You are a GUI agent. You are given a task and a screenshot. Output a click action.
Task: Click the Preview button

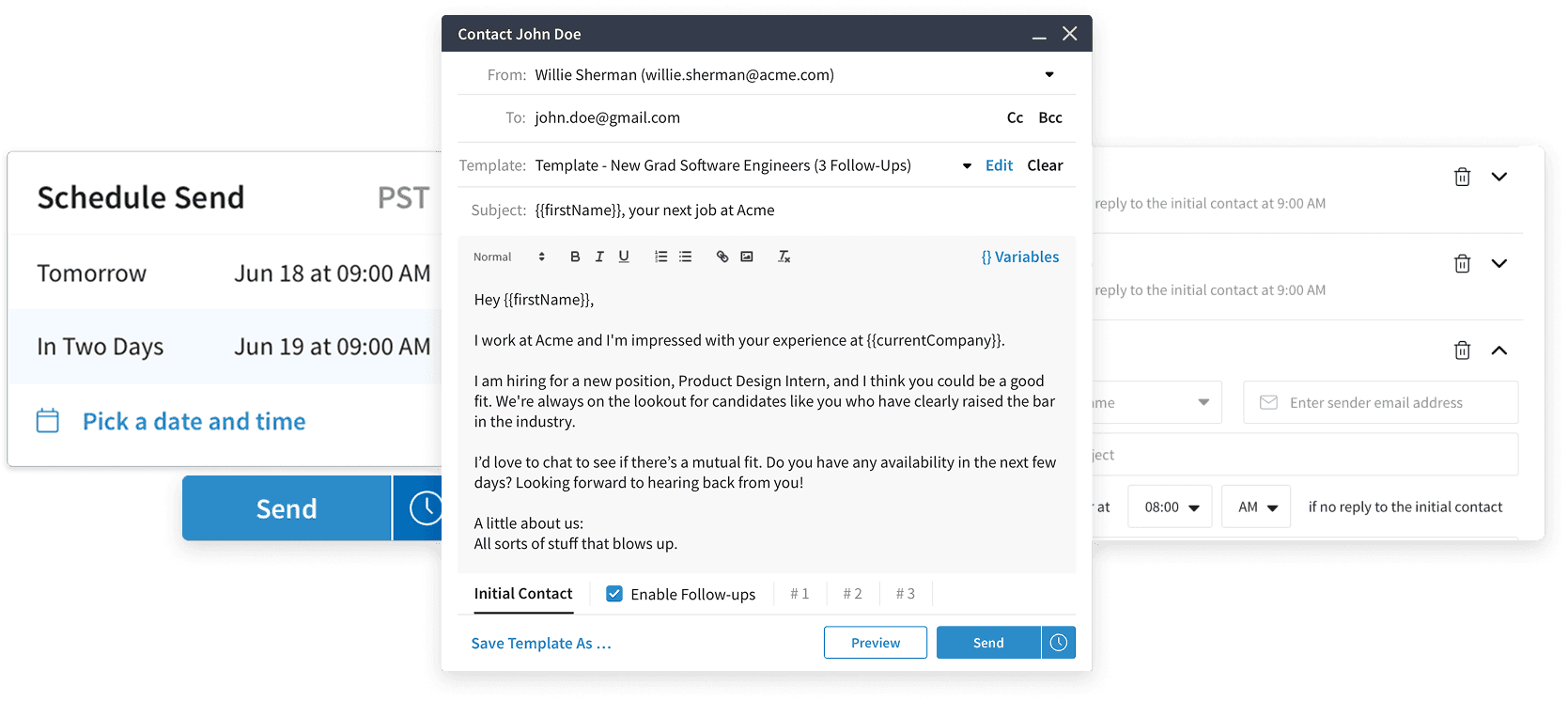coord(876,643)
